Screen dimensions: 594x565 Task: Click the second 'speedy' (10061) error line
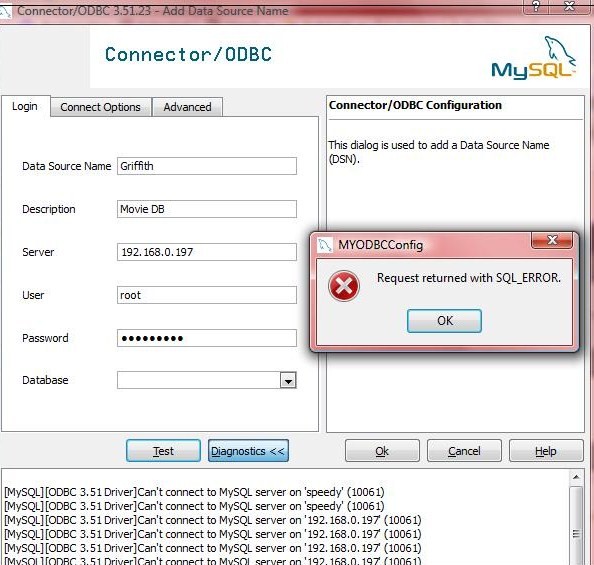click(194, 506)
